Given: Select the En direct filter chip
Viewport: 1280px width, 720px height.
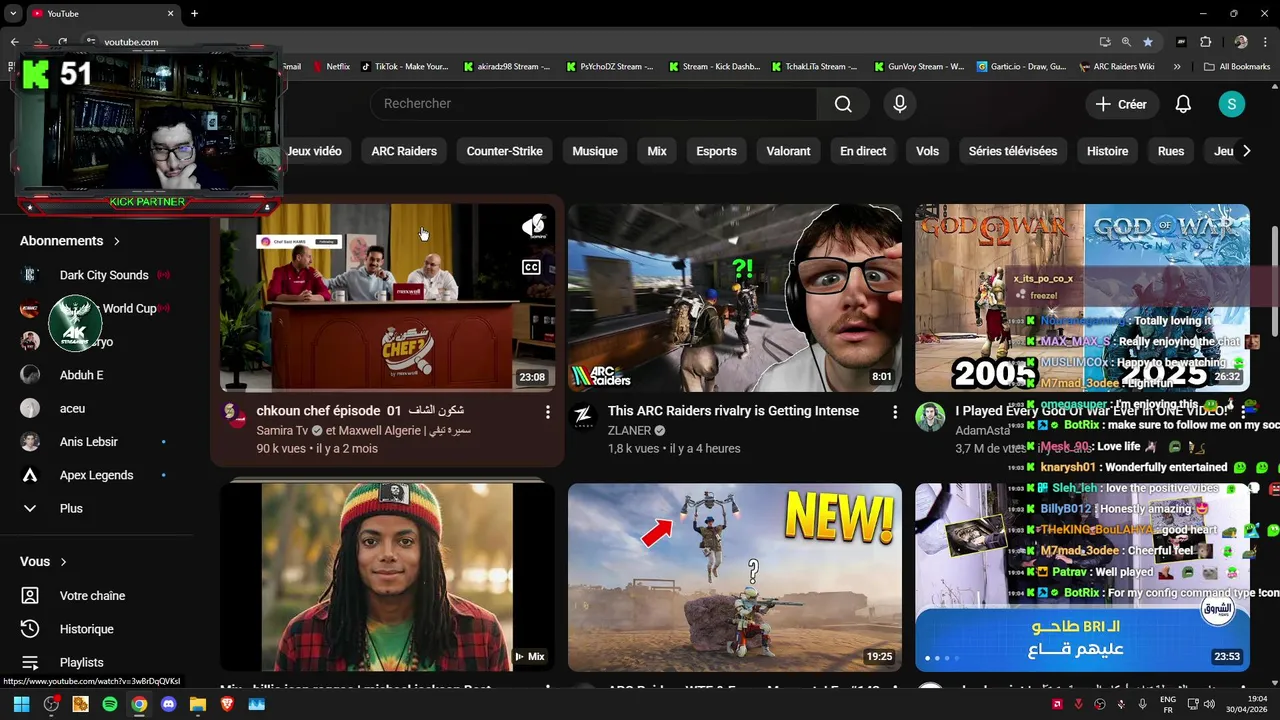Looking at the screenshot, I should coord(863,151).
